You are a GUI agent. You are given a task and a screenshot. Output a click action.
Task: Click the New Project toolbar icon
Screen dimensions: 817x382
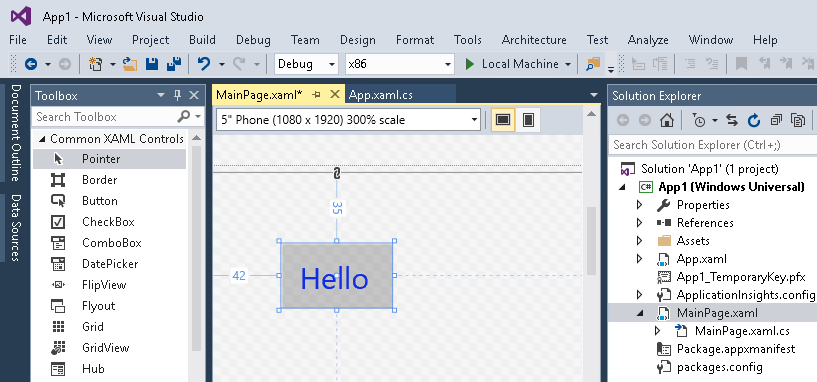coord(95,64)
